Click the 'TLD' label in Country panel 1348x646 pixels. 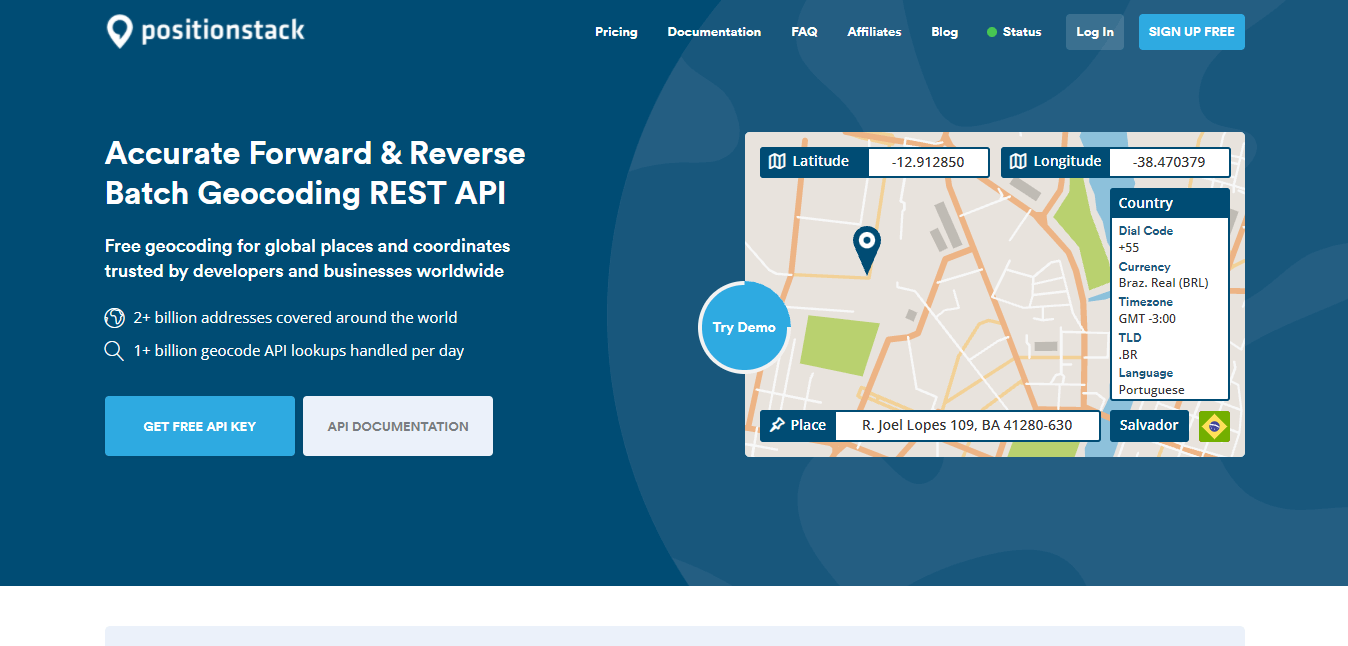pos(1130,338)
